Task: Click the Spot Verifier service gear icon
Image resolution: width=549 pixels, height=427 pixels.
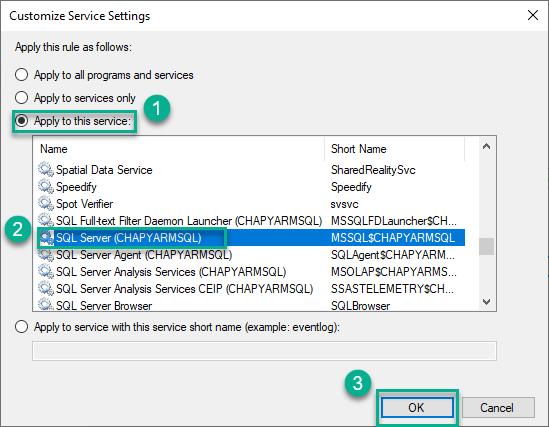Action: [x=46, y=203]
